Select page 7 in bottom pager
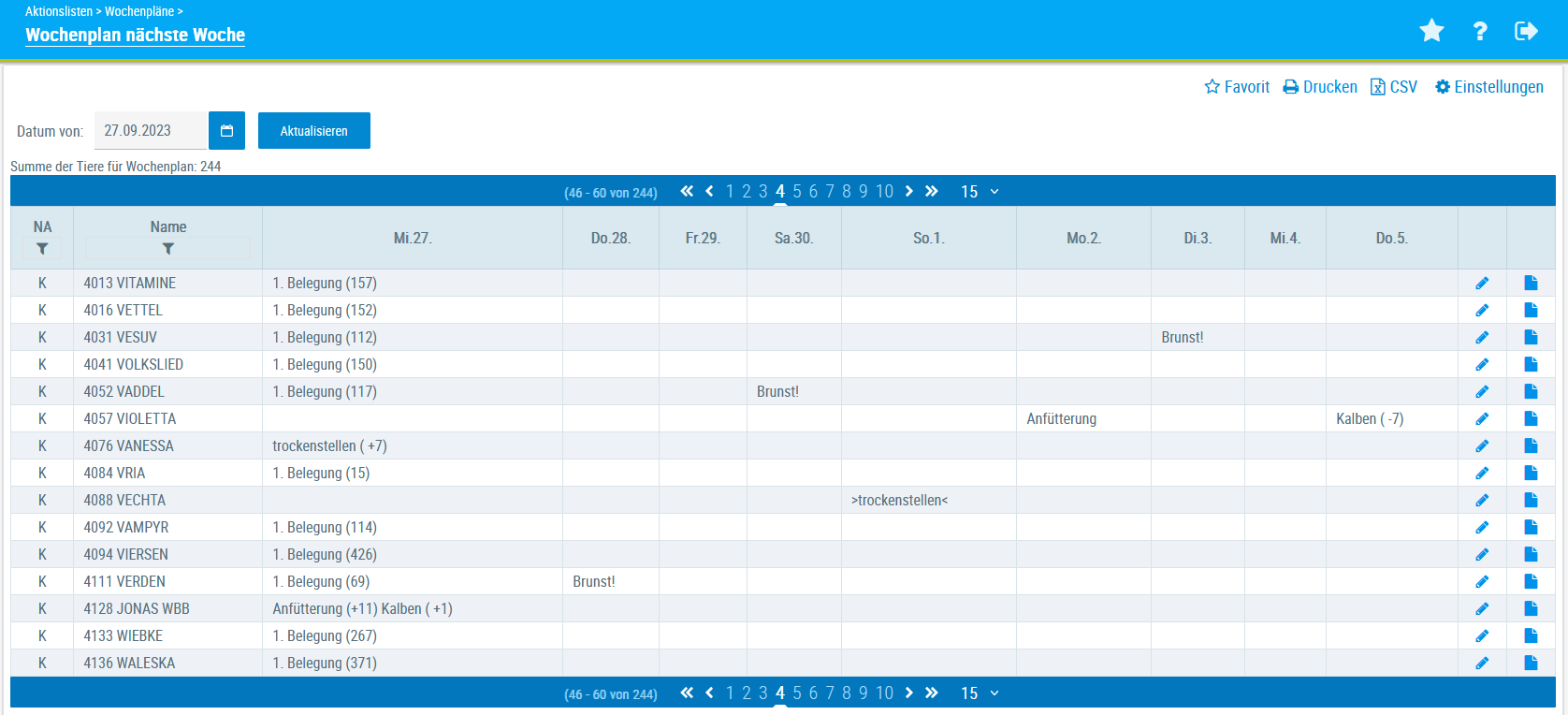The width and height of the screenshot is (1568, 715). pyautogui.click(x=830, y=693)
